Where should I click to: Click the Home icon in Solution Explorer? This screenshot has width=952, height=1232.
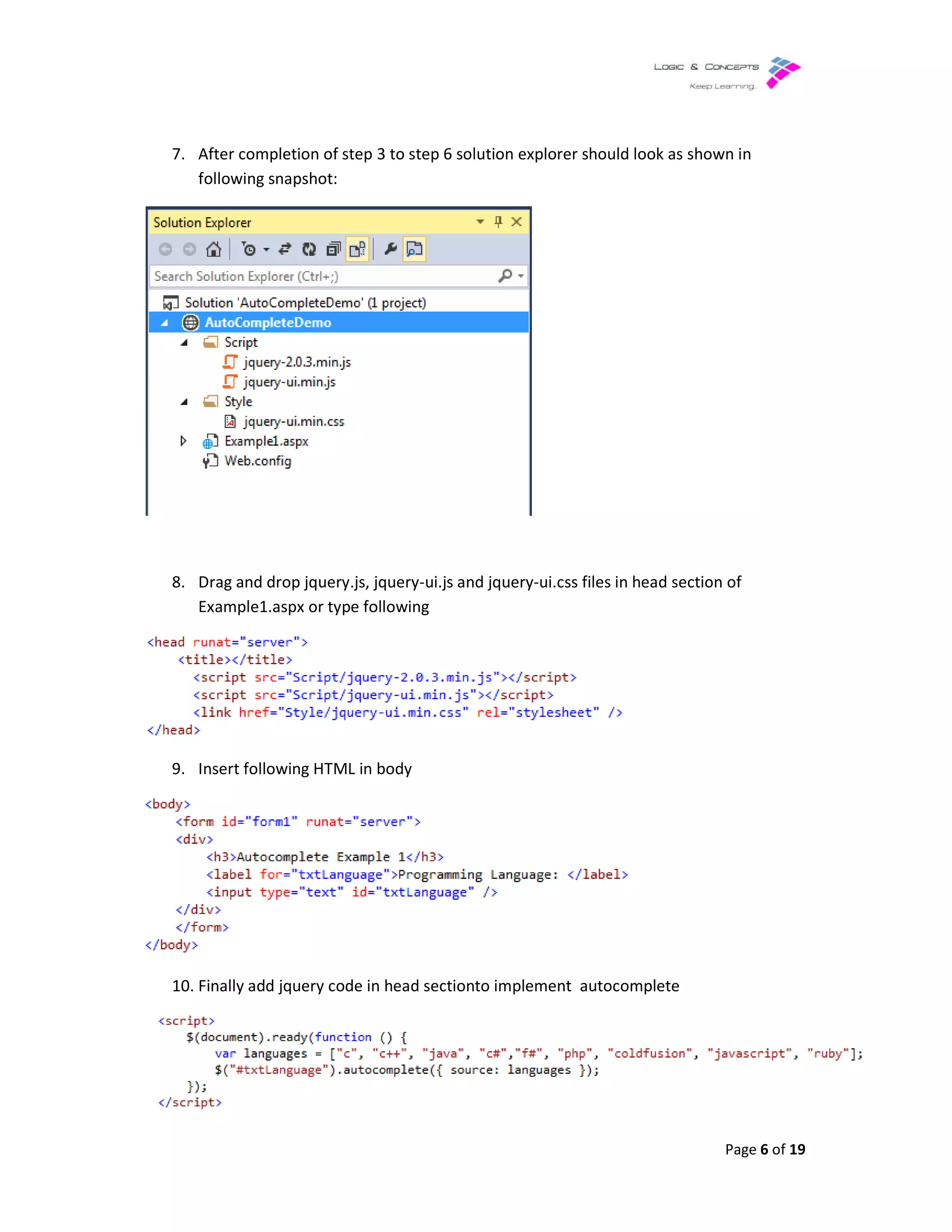[213, 249]
